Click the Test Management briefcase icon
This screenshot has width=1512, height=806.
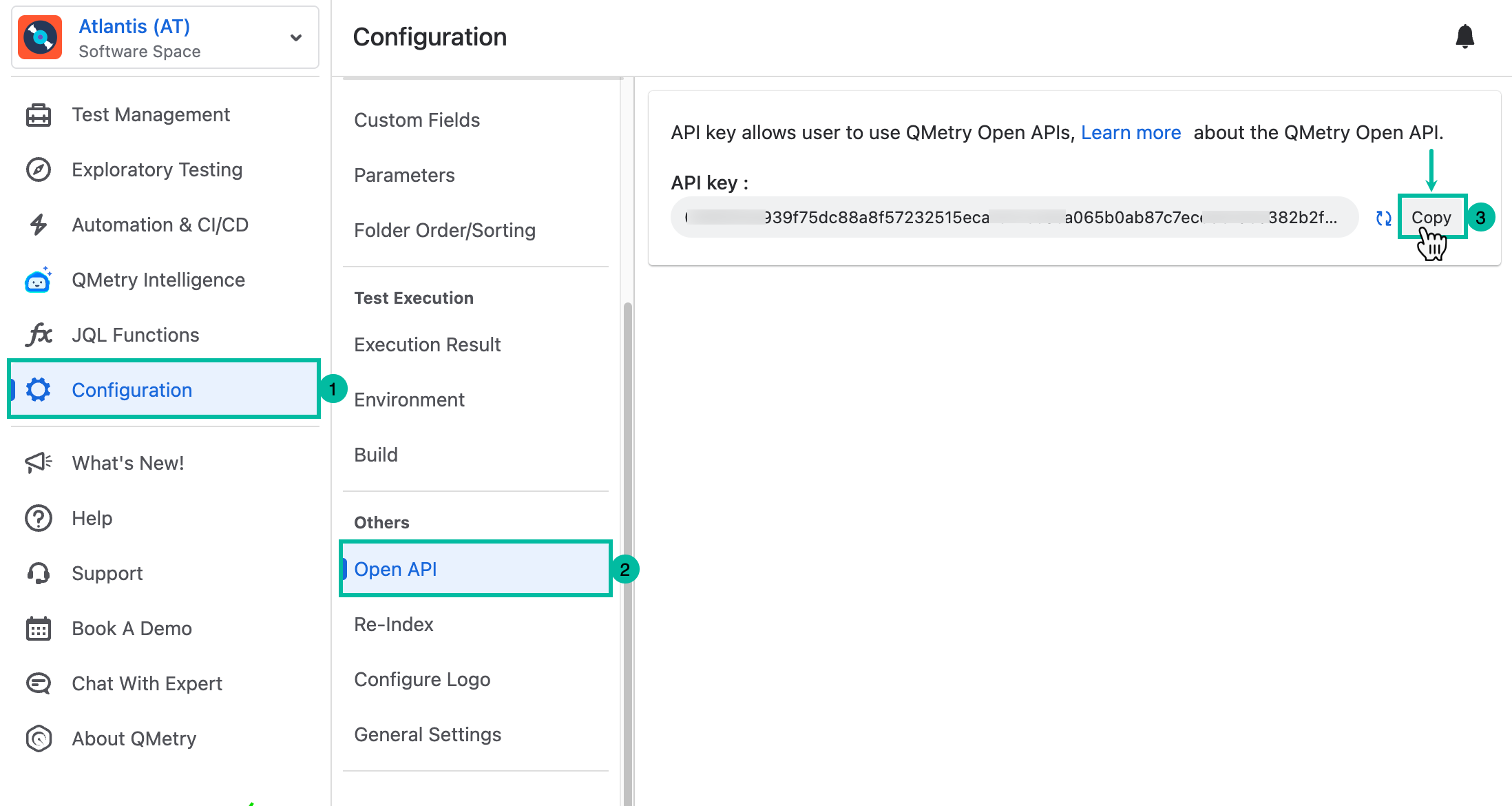coord(39,115)
